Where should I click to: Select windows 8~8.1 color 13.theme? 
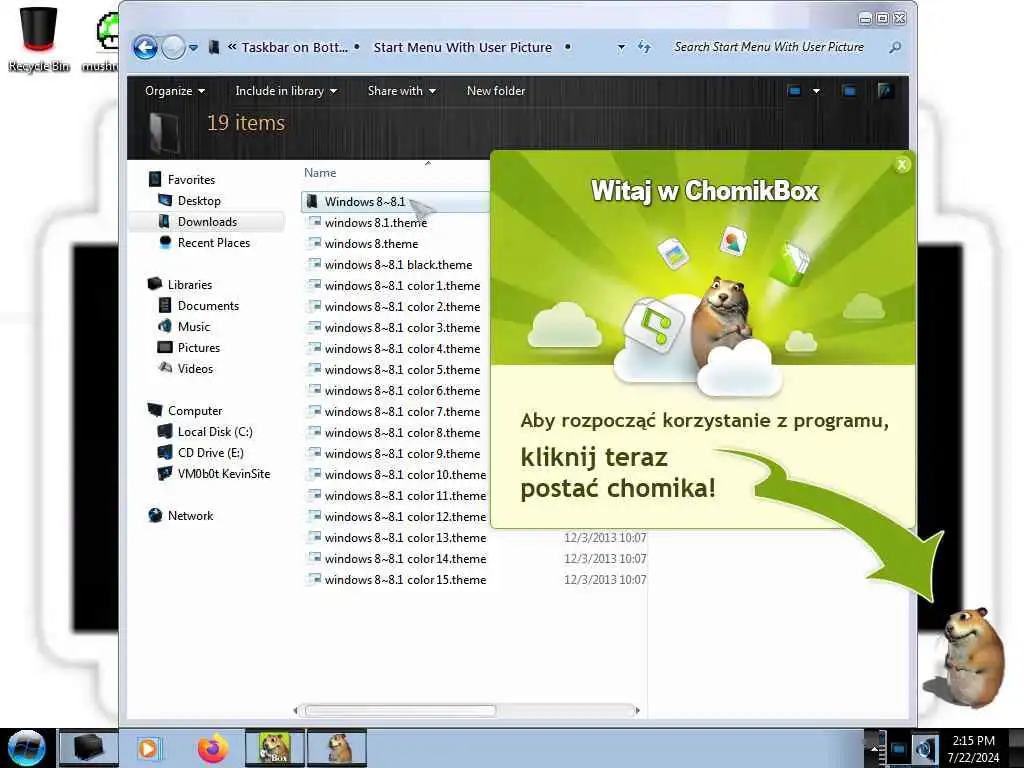(x=405, y=537)
